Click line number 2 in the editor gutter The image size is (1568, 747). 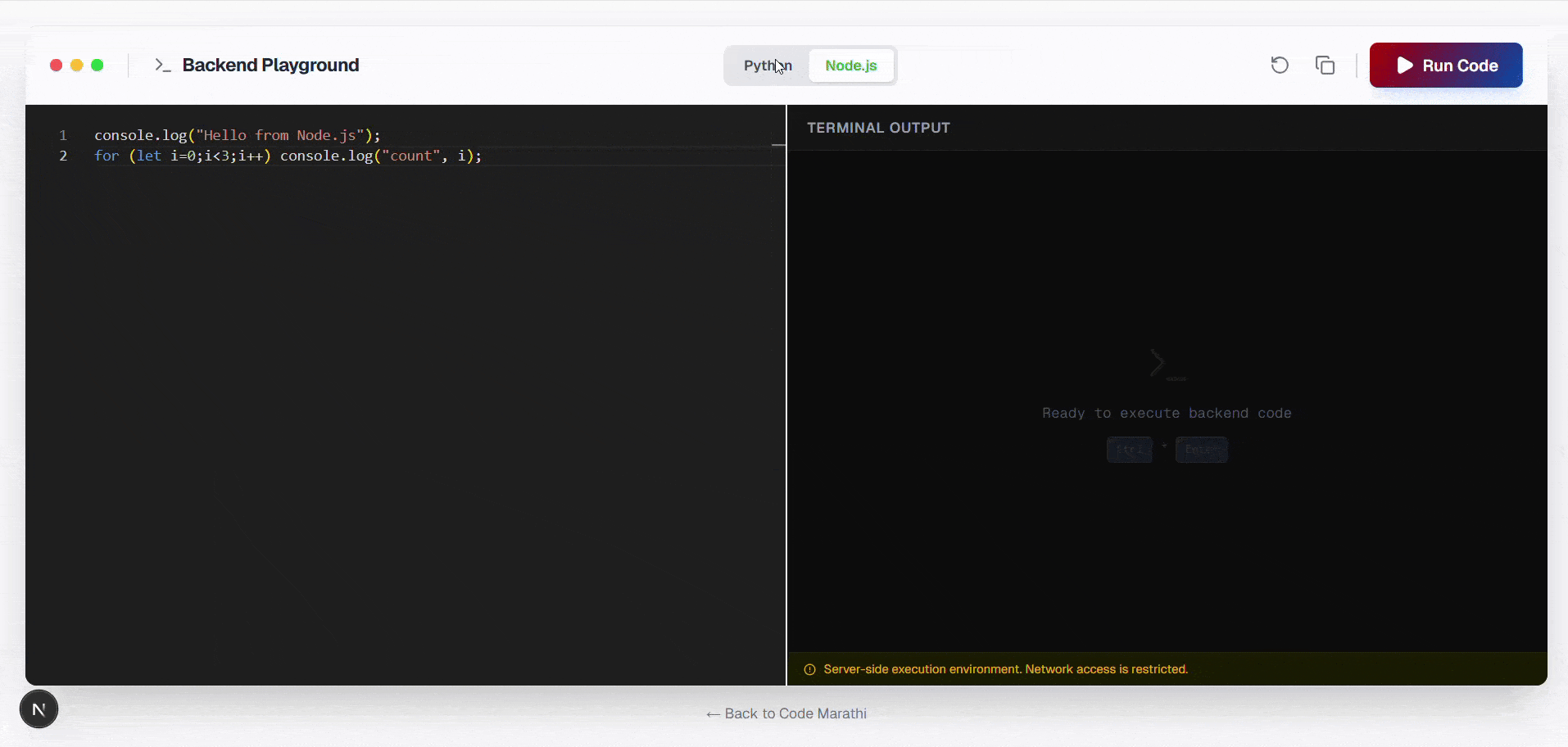(x=63, y=156)
